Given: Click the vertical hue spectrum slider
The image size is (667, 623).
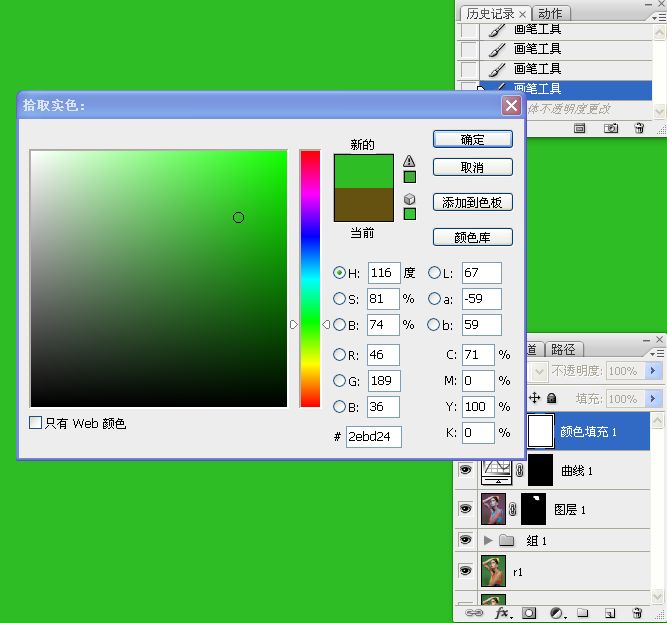Looking at the screenshot, I should click(310, 279).
